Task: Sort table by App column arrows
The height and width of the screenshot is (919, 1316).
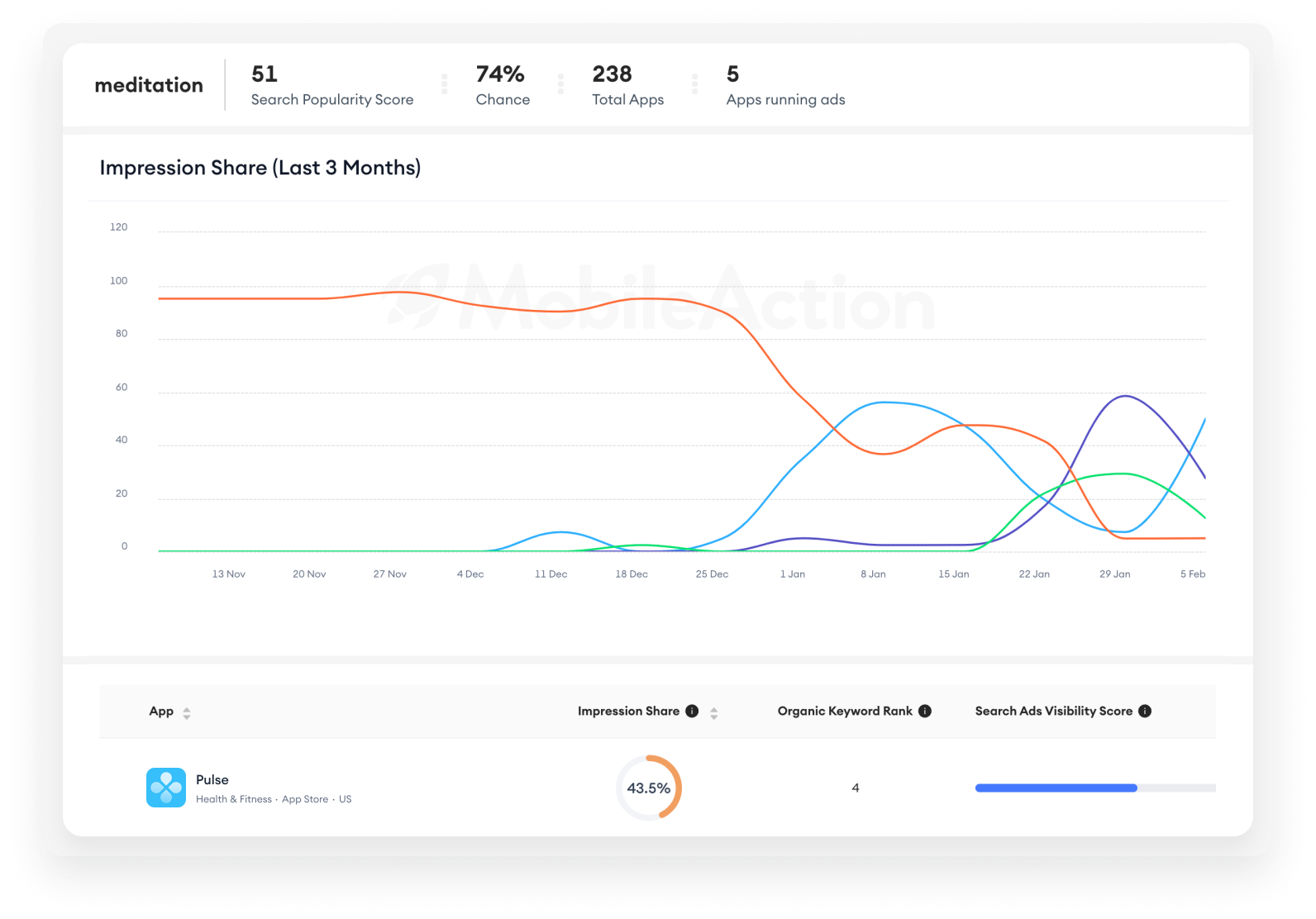Action: click(187, 712)
